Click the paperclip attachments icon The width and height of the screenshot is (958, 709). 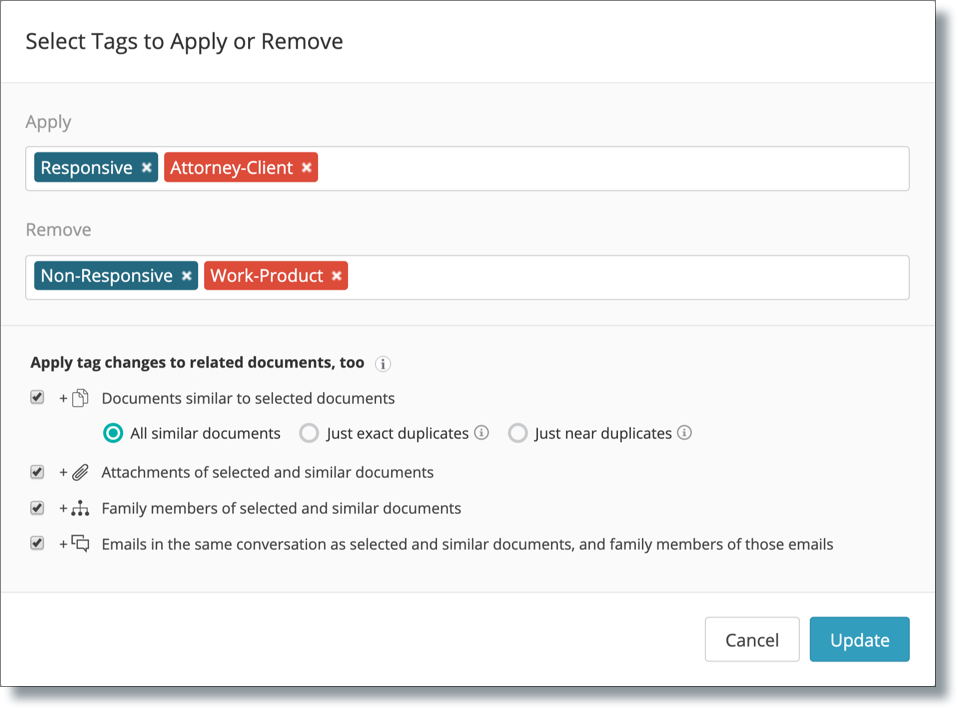[x=80, y=472]
